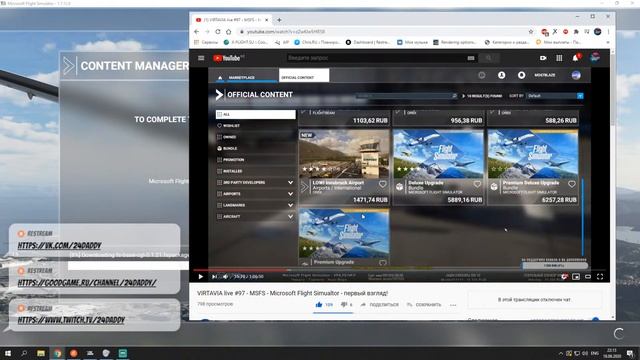Open YouTube create video camera icon
Screen dimensions: 640x360
click(543, 58)
